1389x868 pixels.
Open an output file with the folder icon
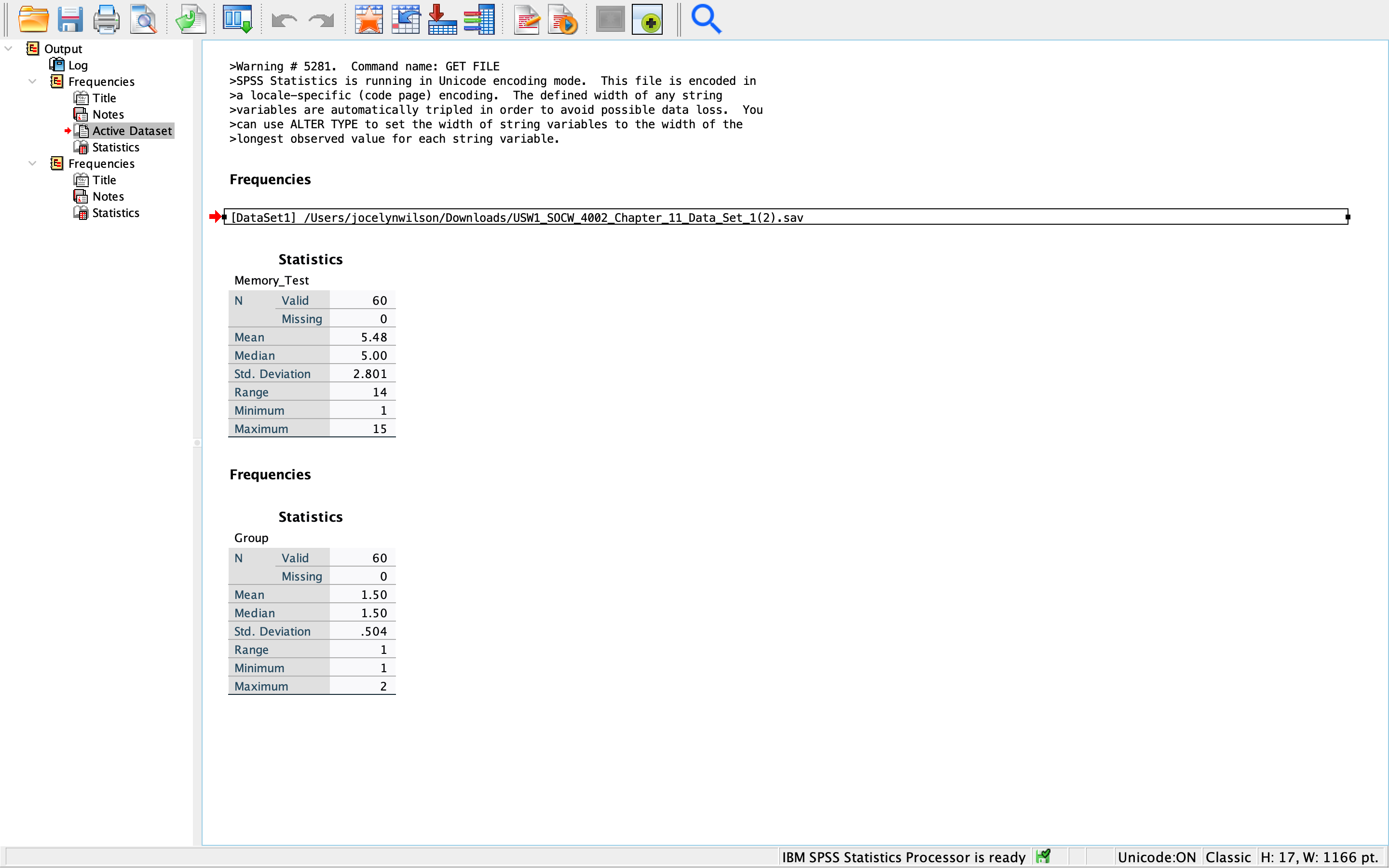34,19
